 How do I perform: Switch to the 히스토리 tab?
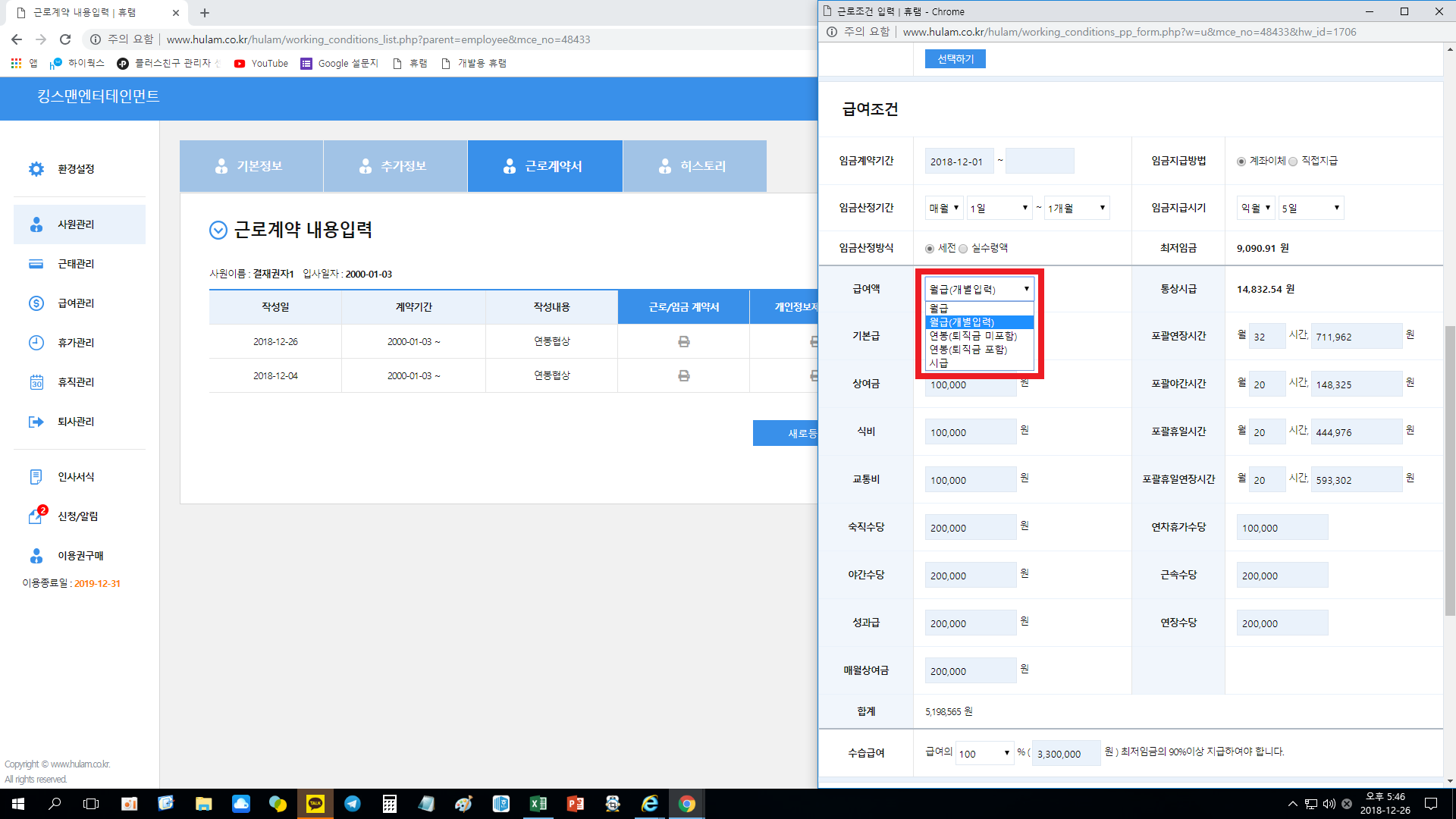click(x=694, y=166)
